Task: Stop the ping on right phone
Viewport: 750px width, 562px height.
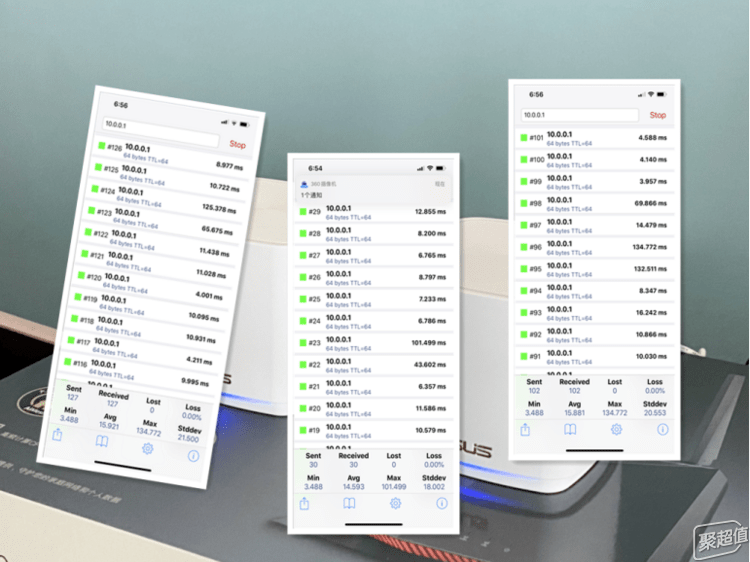Action: (x=658, y=115)
